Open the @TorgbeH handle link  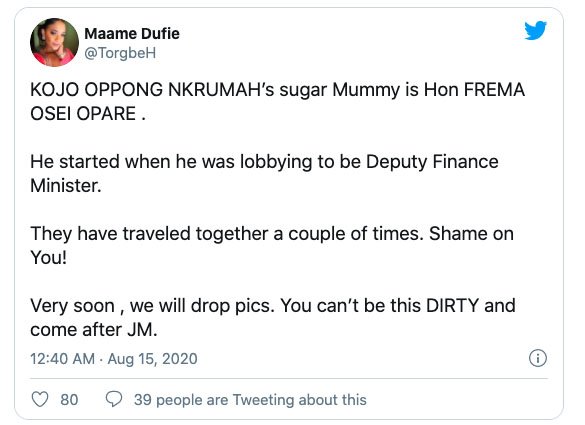tap(120, 53)
